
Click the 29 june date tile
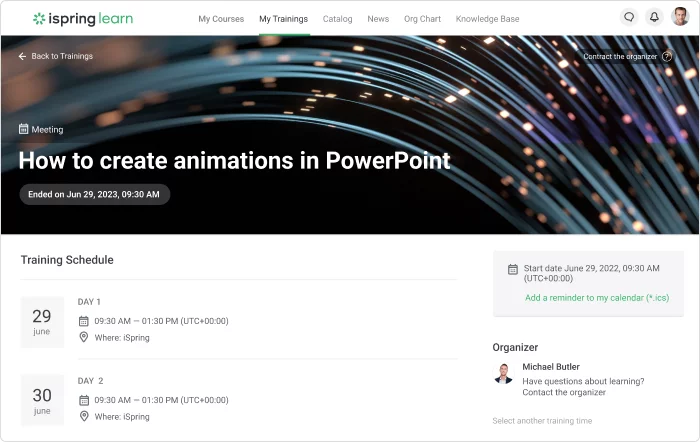coord(42,321)
